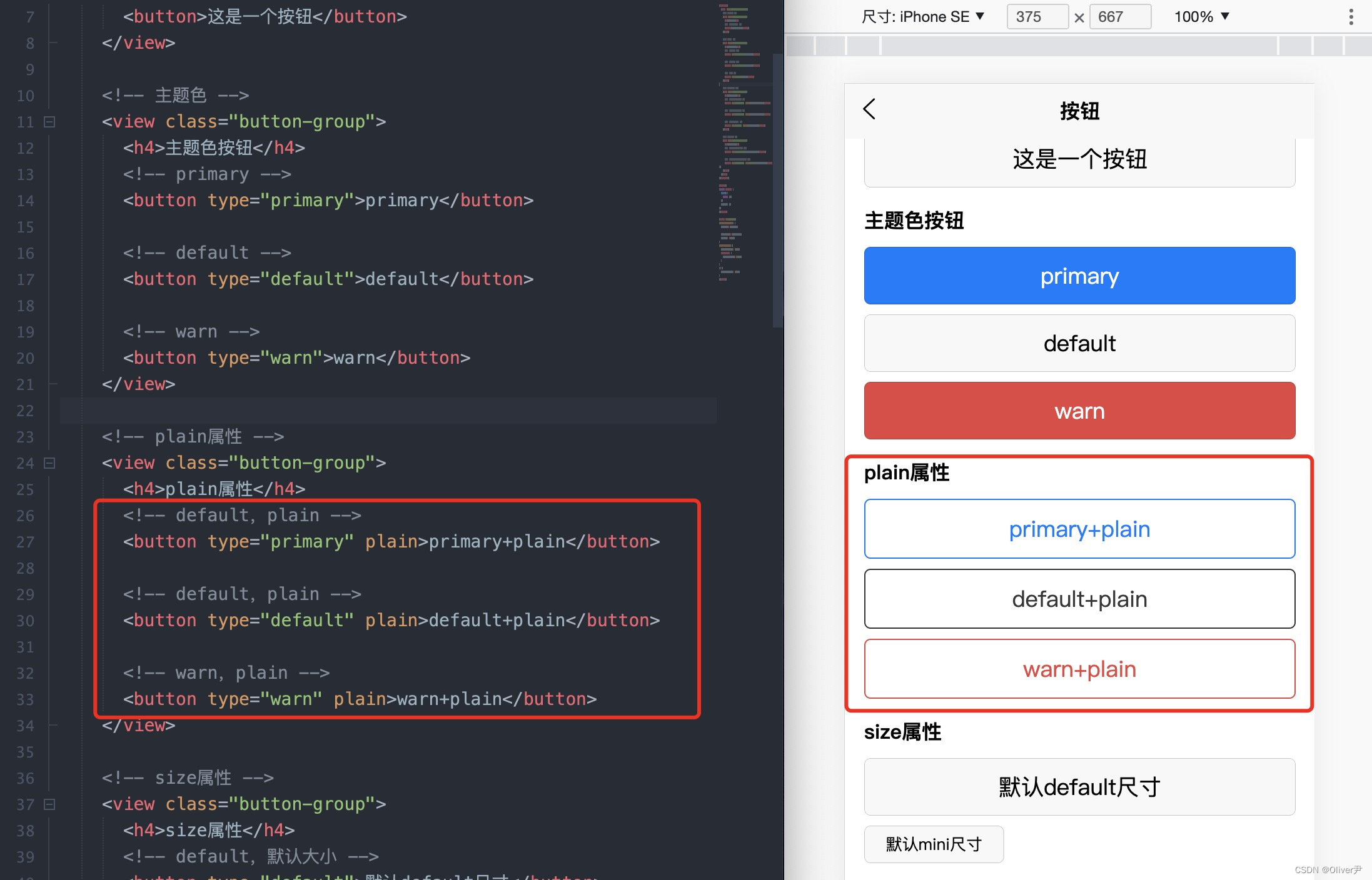The height and width of the screenshot is (880, 1372).
Task: Tap the default button in preview
Action: [1079, 343]
